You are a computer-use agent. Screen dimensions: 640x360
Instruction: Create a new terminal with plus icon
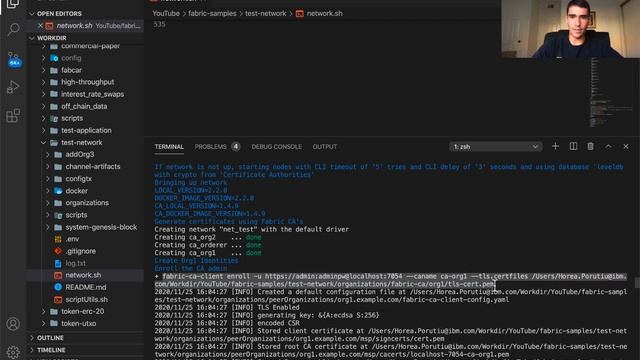(x=555, y=146)
